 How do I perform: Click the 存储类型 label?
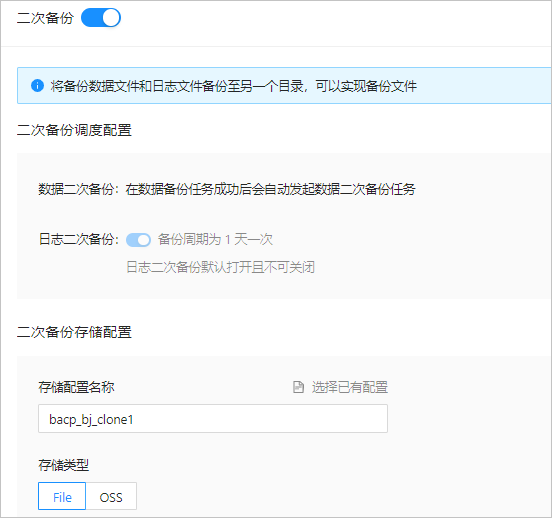pyautogui.click(x=64, y=465)
